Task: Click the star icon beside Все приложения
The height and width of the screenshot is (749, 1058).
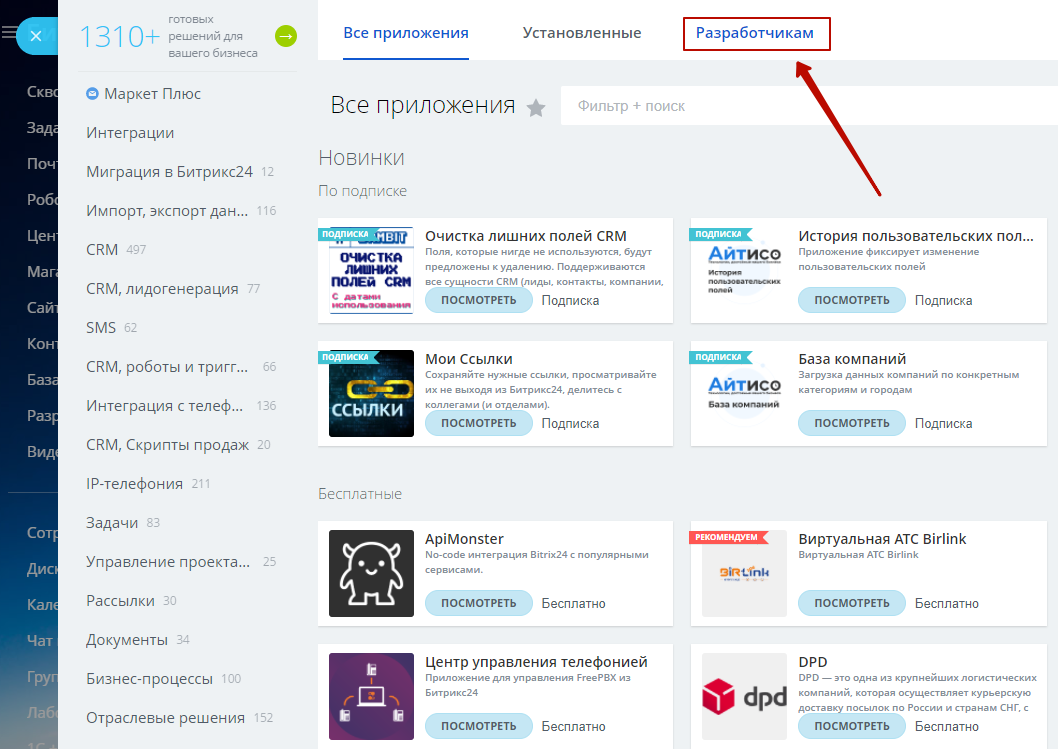Action: click(536, 107)
